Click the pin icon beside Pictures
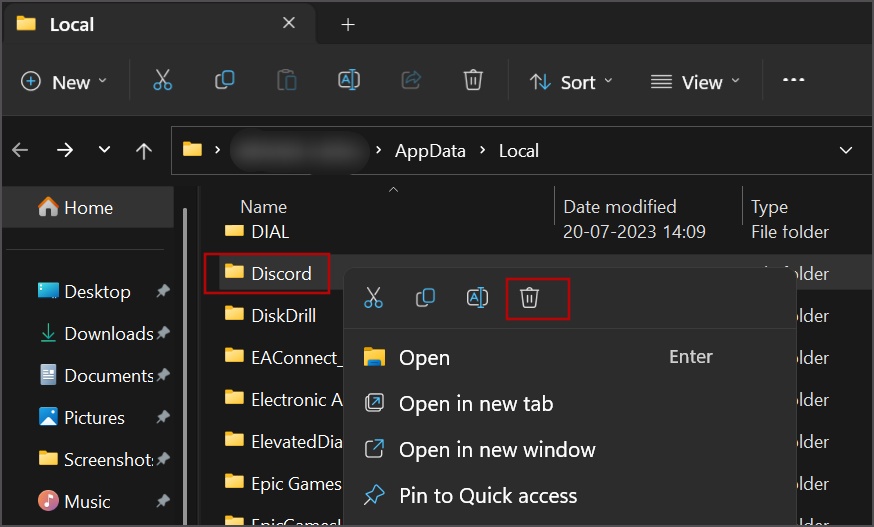The height and width of the screenshot is (527, 874). [x=163, y=417]
